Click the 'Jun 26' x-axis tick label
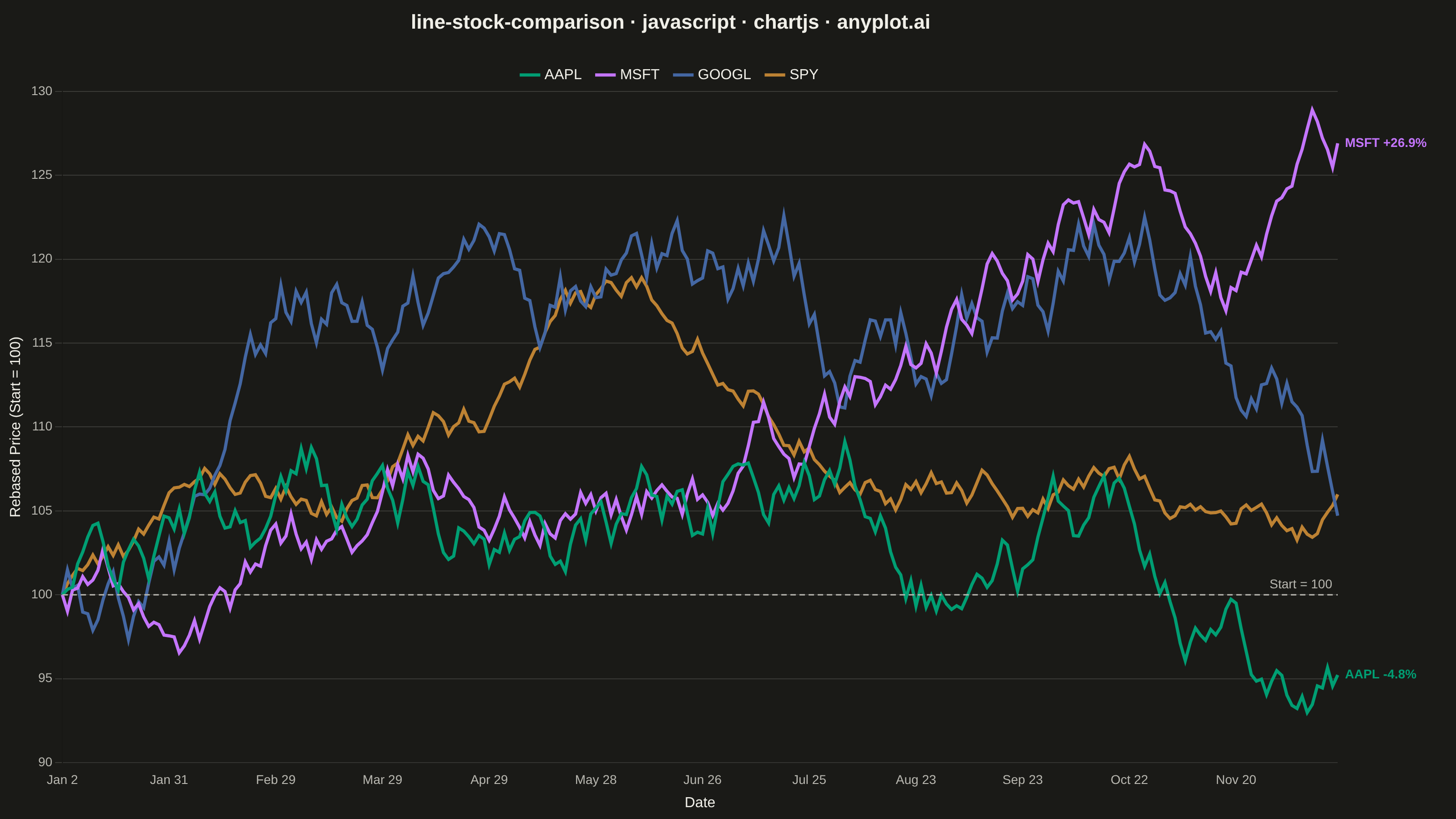The height and width of the screenshot is (819, 1456). tap(703, 780)
